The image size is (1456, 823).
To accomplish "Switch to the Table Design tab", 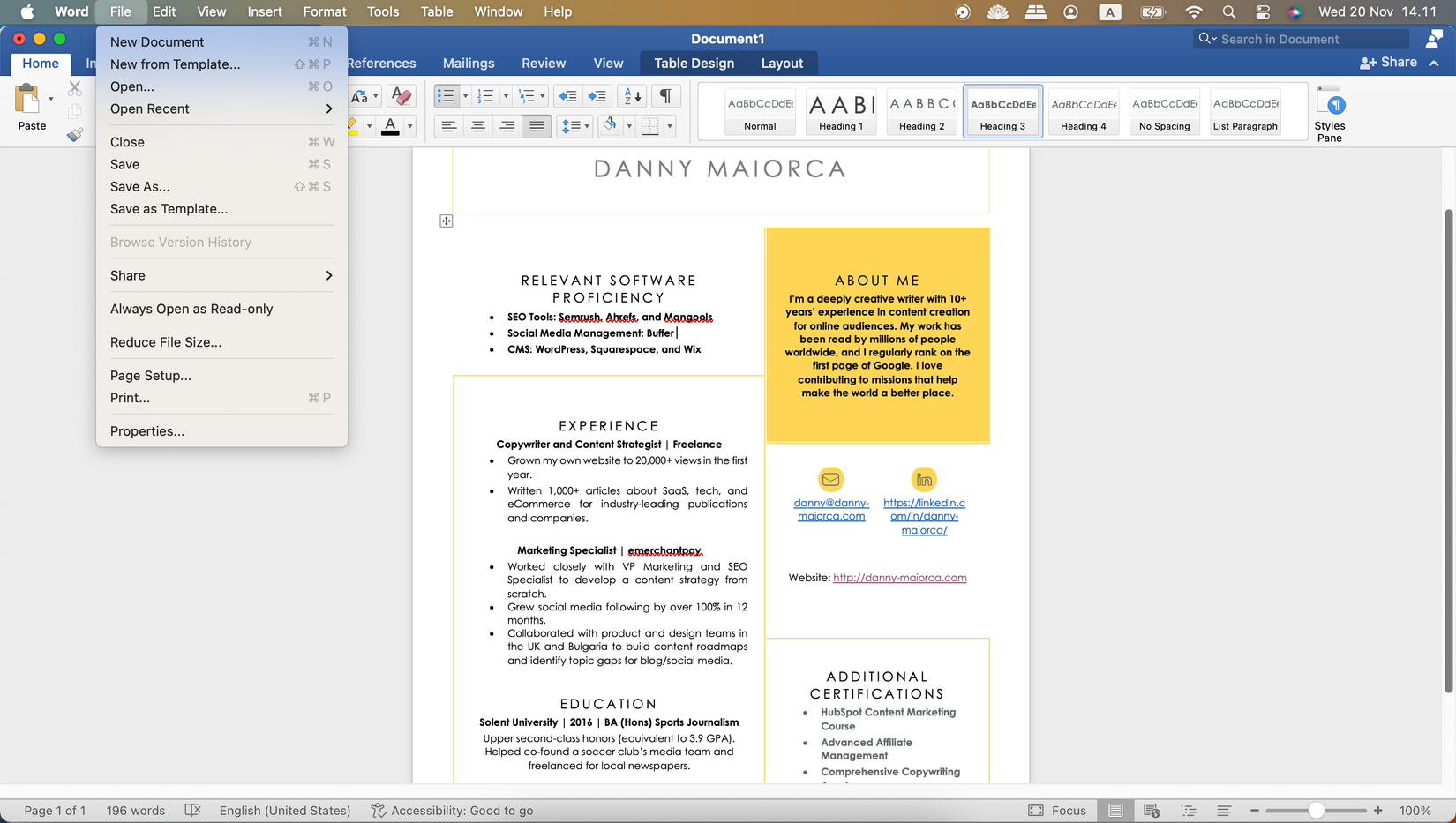I will (694, 64).
